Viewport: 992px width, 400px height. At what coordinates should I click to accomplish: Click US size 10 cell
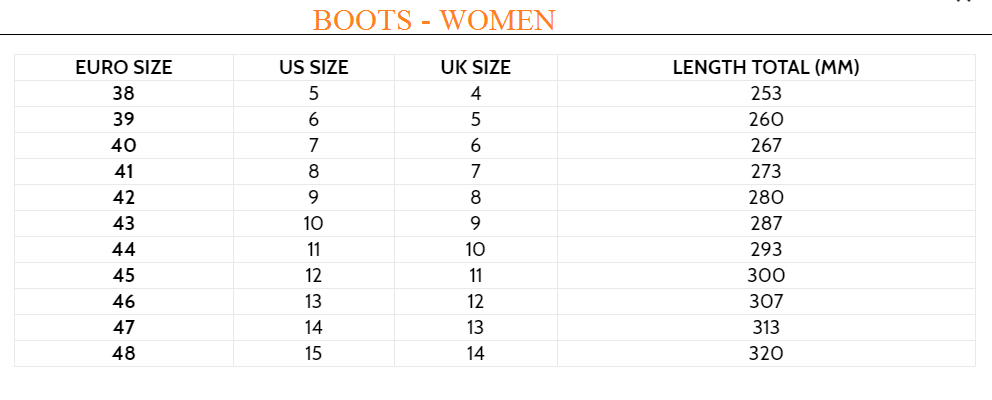(x=314, y=223)
